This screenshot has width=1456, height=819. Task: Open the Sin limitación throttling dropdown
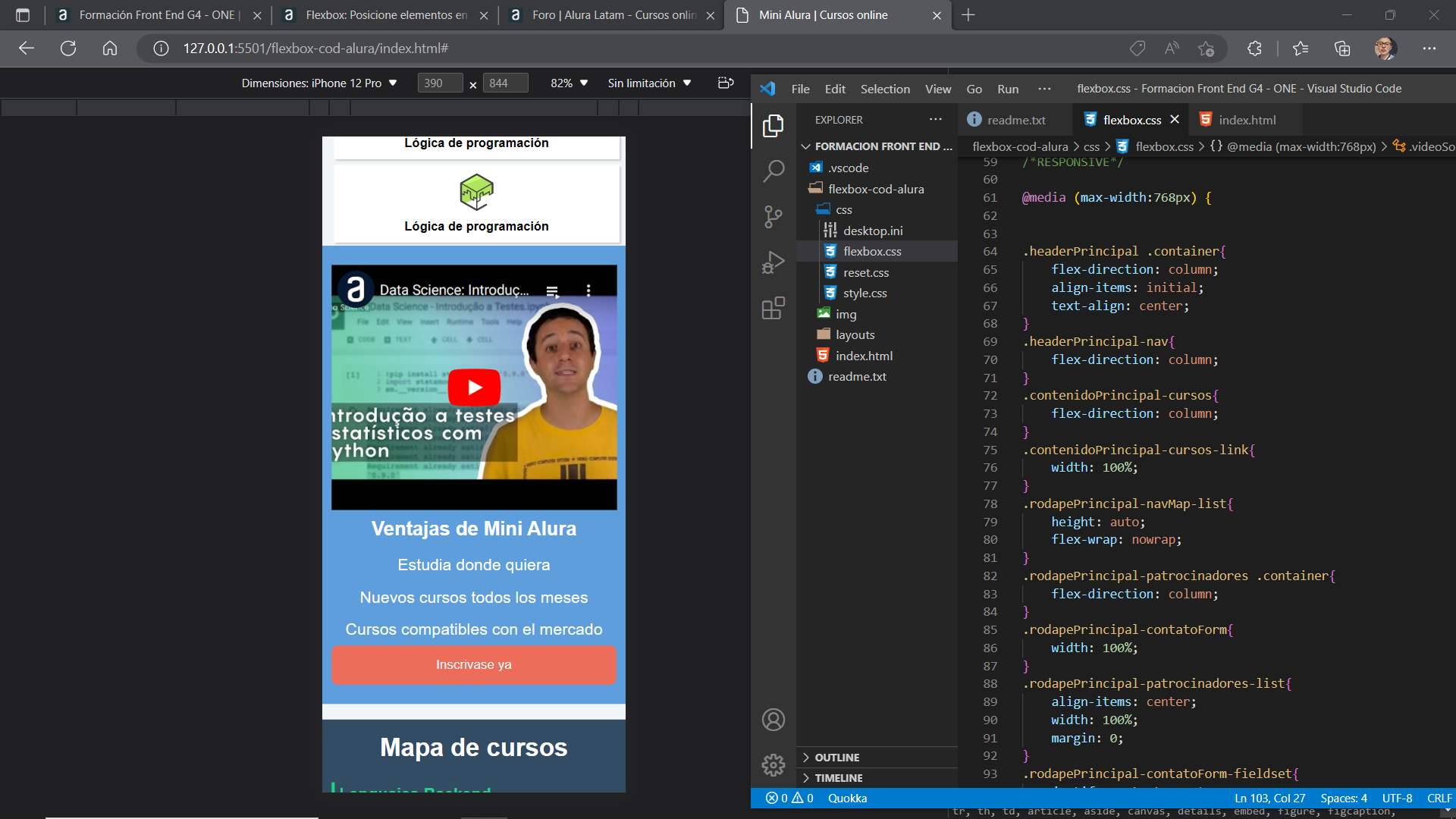coord(649,83)
